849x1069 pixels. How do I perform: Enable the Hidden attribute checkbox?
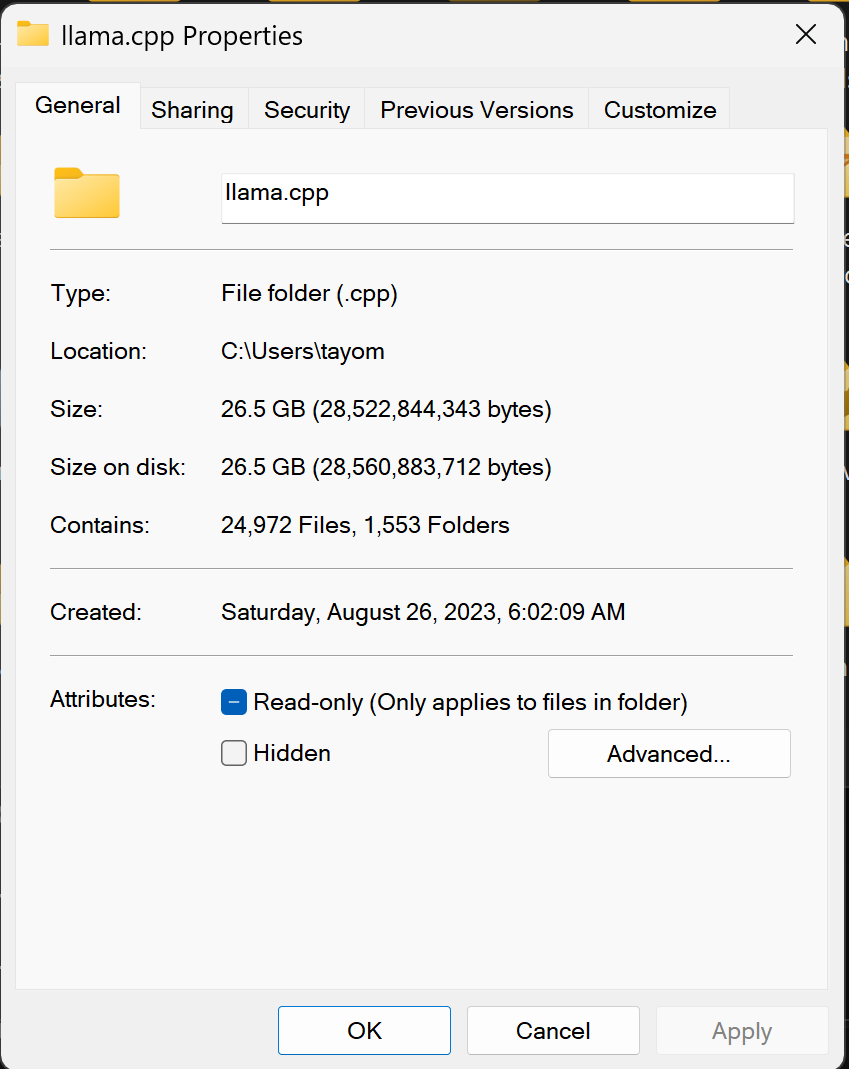click(x=234, y=753)
